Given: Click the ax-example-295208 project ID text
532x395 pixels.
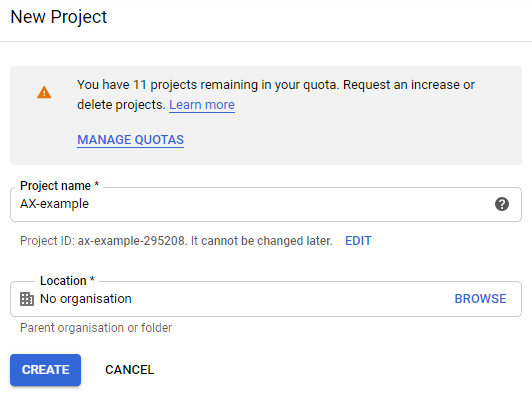Looking at the screenshot, I should (x=131, y=241).
